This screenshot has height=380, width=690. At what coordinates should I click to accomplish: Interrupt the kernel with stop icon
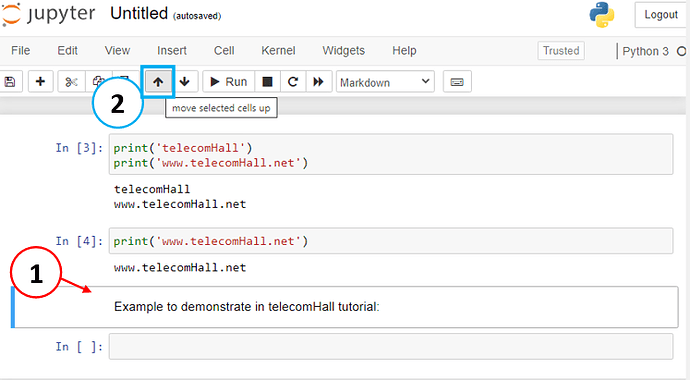coord(267,82)
